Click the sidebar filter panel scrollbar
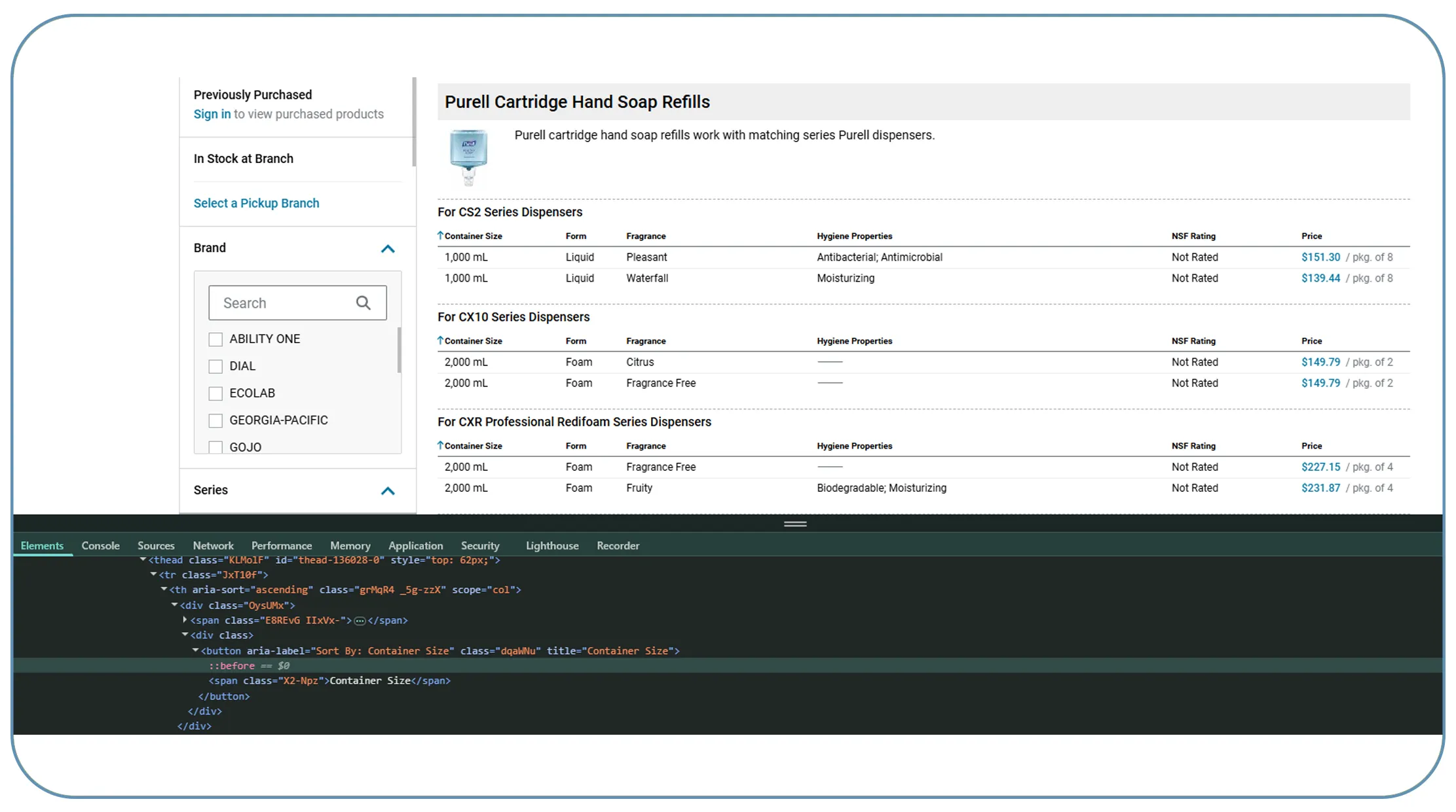This screenshot has width=1456, height=812. point(414,122)
